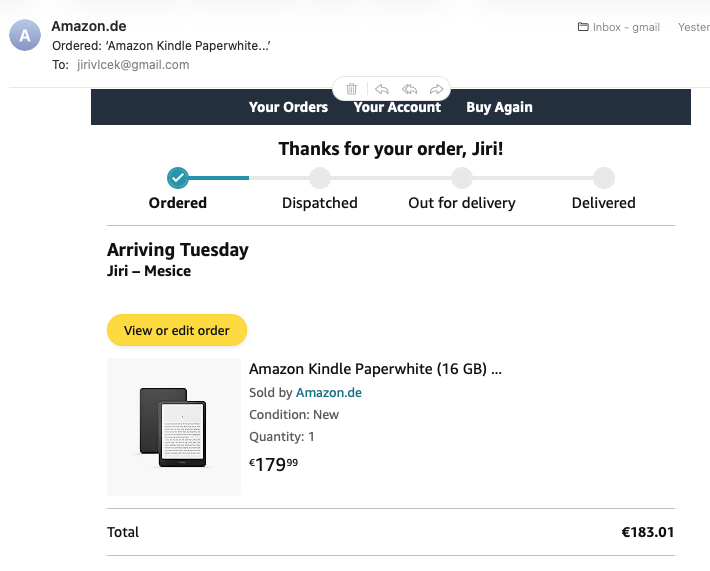Click the Reply All double-arrow icon
This screenshot has width=710, height=571.
tap(409, 89)
